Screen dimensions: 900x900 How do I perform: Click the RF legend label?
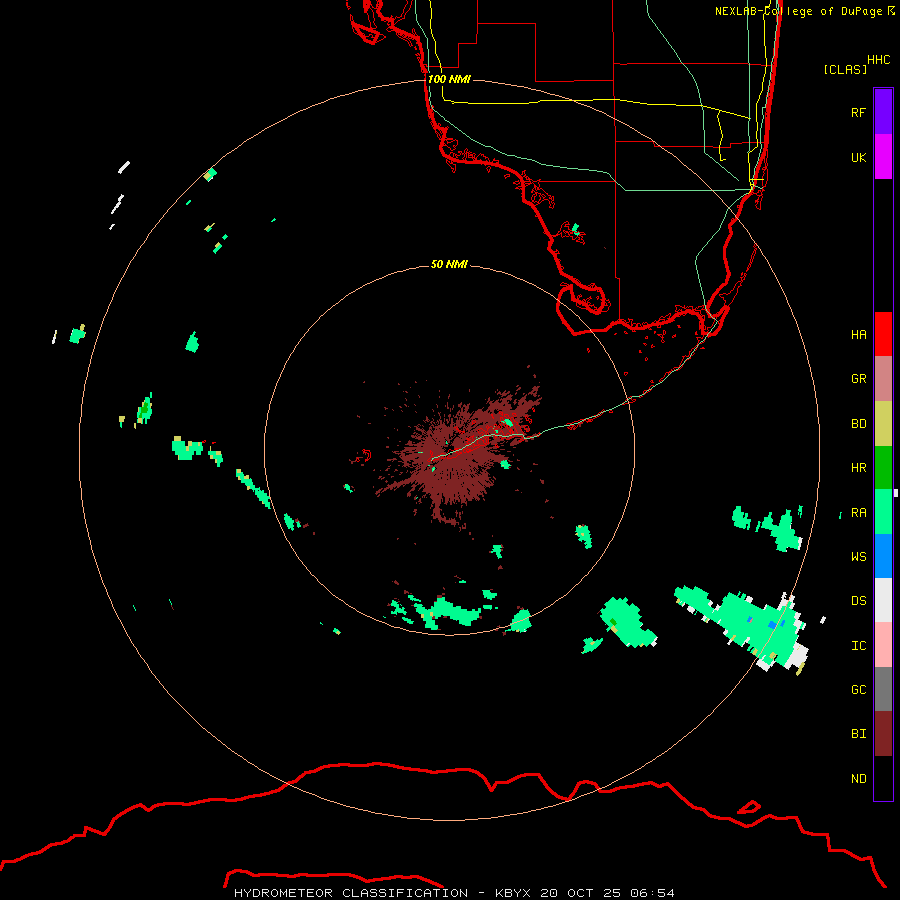tap(858, 113)
